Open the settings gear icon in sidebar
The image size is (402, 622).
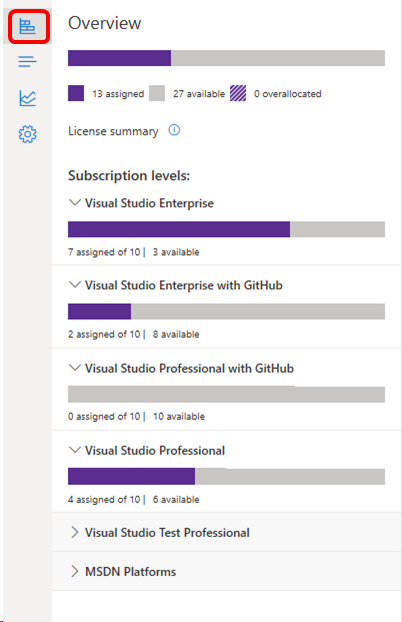(27, 134)
